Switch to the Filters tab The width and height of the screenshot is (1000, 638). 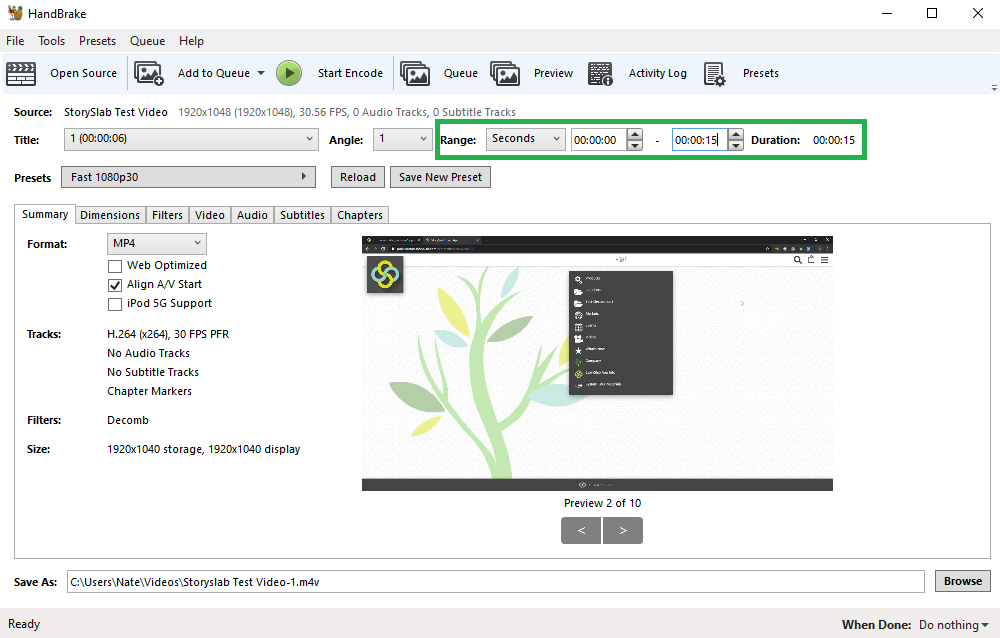click(x=167, y=215)
